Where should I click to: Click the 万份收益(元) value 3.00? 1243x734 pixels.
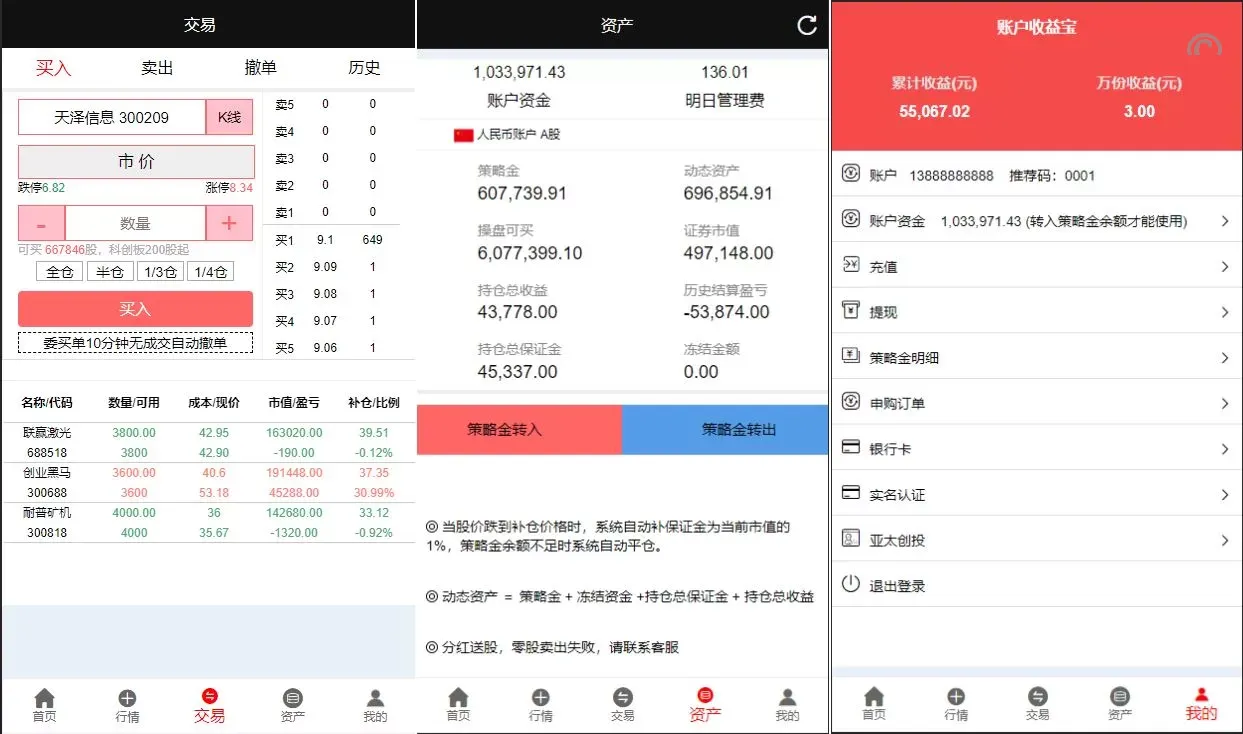pos(1139,111)
